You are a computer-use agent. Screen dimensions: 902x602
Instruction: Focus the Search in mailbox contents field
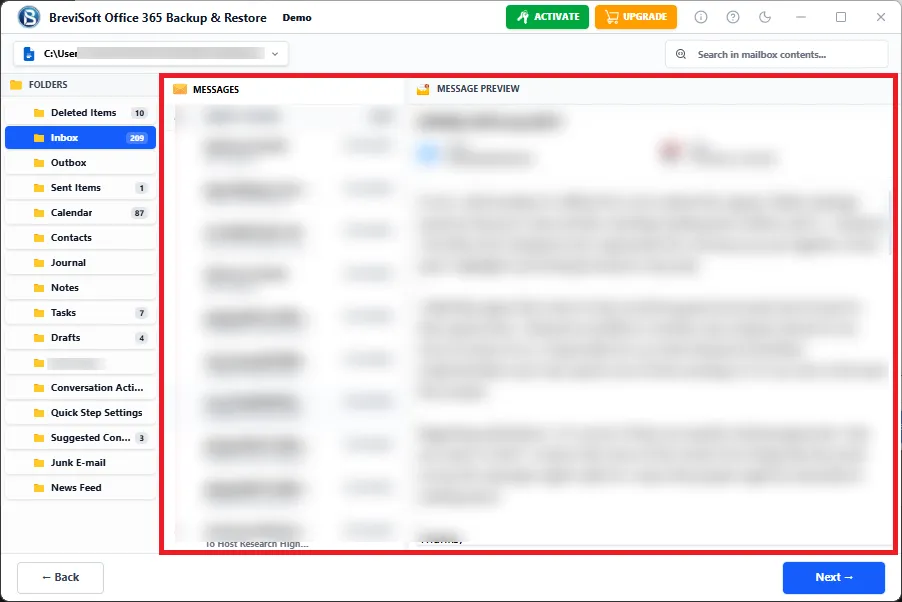pyautogui.click(x=776, y=54)
